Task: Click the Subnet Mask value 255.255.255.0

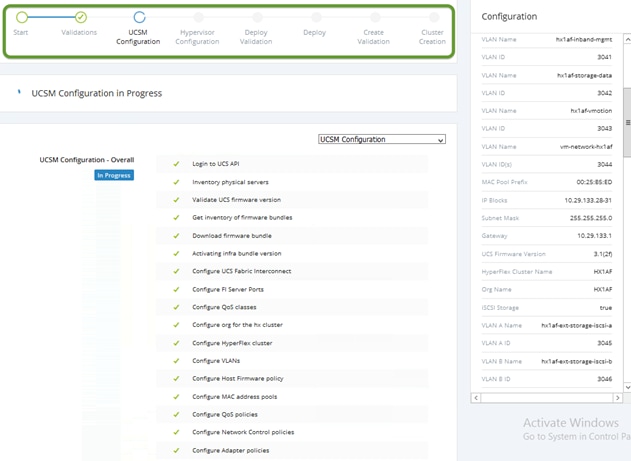Action: 591,218
